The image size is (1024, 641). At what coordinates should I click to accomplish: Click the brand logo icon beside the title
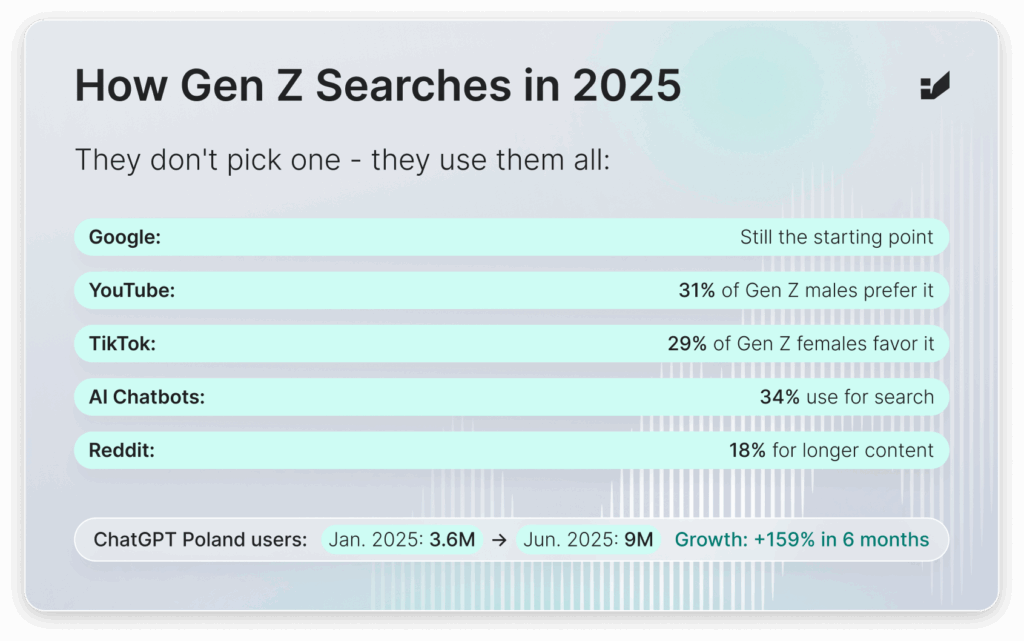934,87
